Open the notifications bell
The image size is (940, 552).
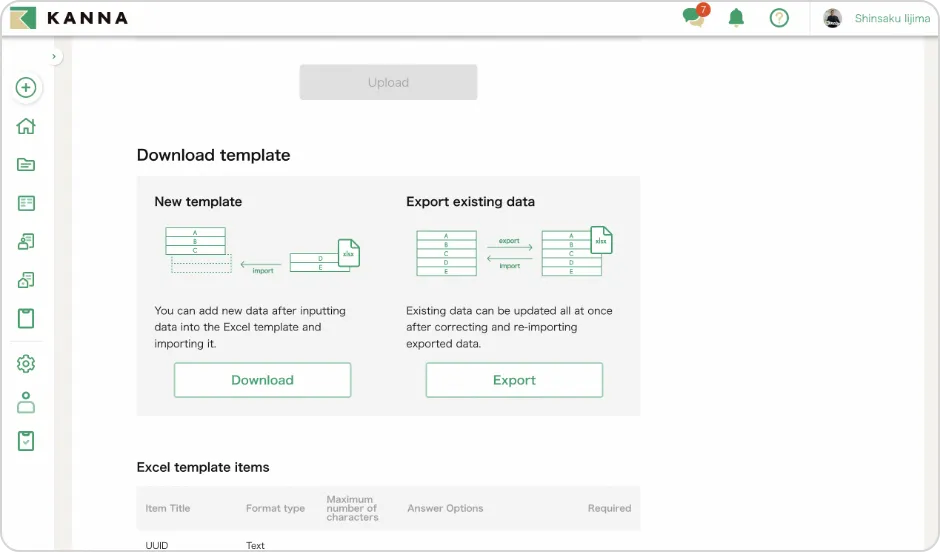point(737,18)
